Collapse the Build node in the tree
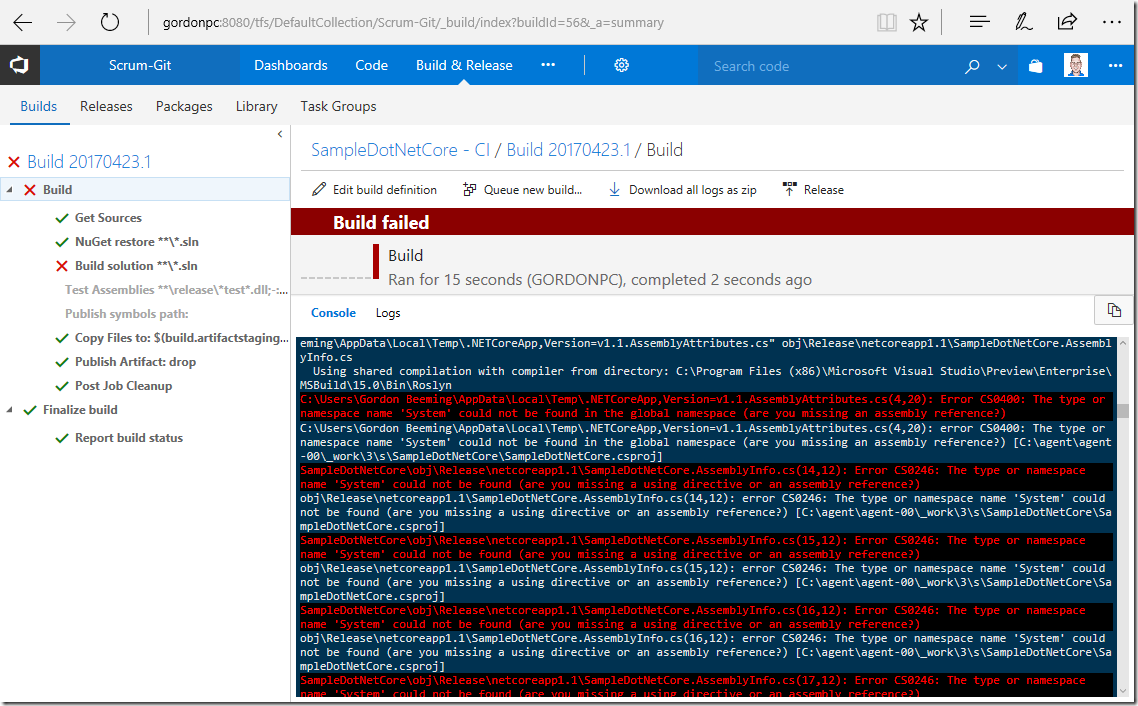This screenshot has height=706, width=1138. pyautogui.click(x=9, y=190)
